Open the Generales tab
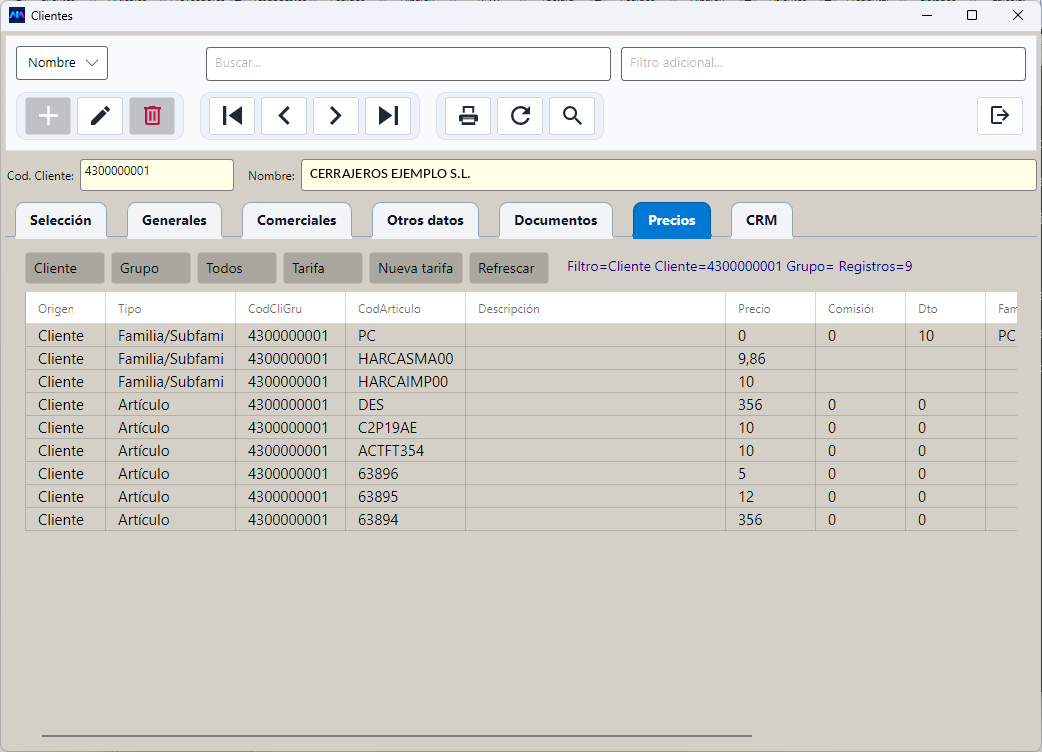This screenshot has height=752, width=1042. pyautogui.click(x=174, y=221)
